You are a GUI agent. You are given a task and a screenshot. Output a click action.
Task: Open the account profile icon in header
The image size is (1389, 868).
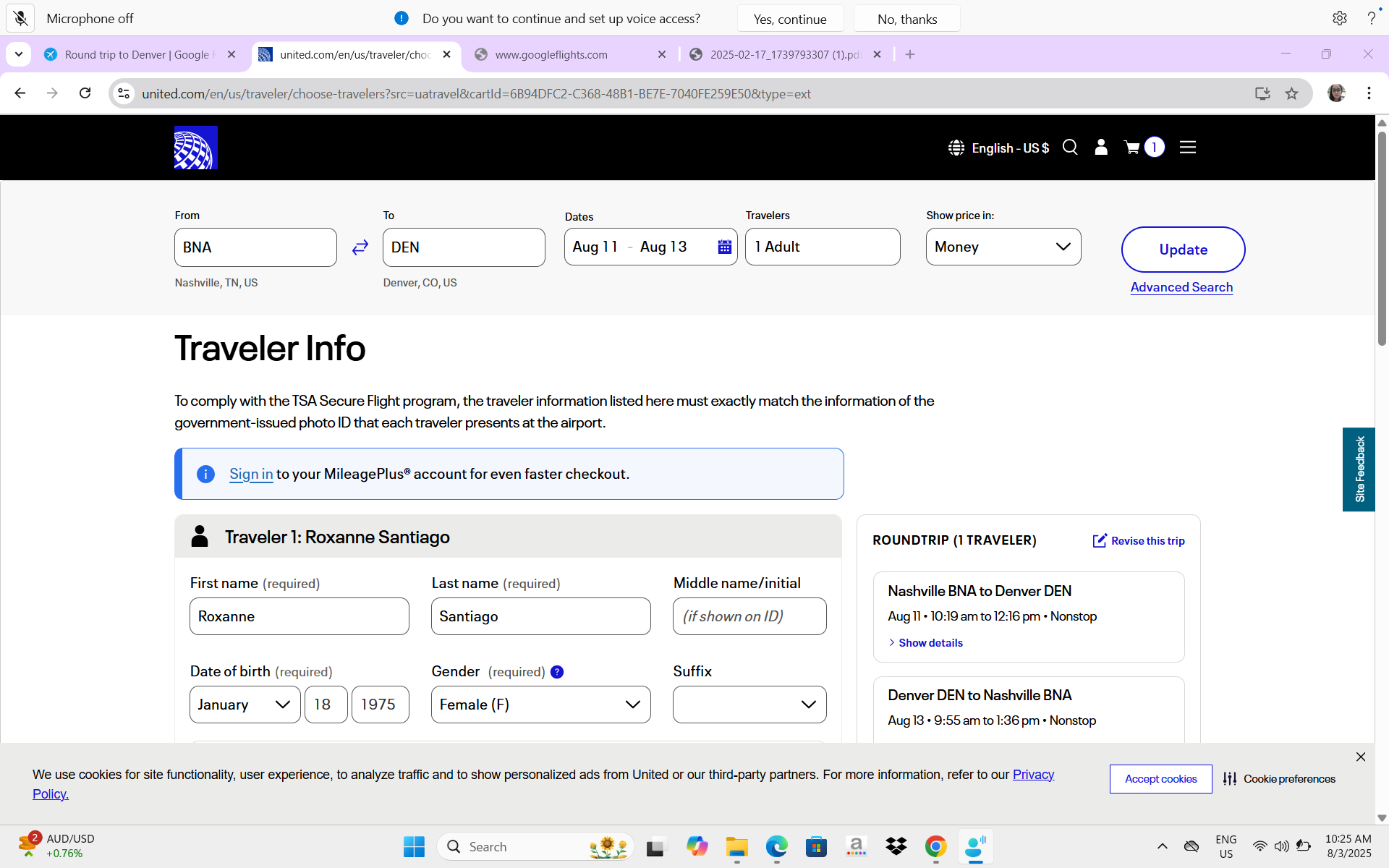click(x=1101, y=148)
